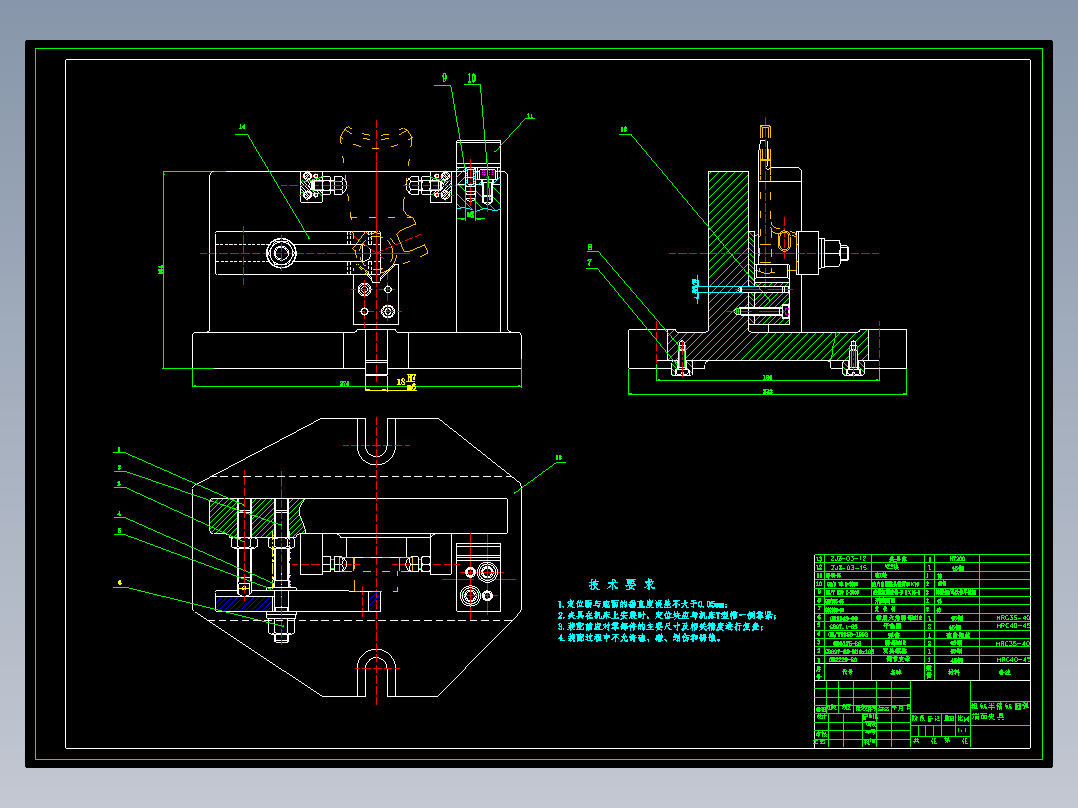Click the 代号 column header
This screenshot has width=1078, height=808.
tap(847, 672)
